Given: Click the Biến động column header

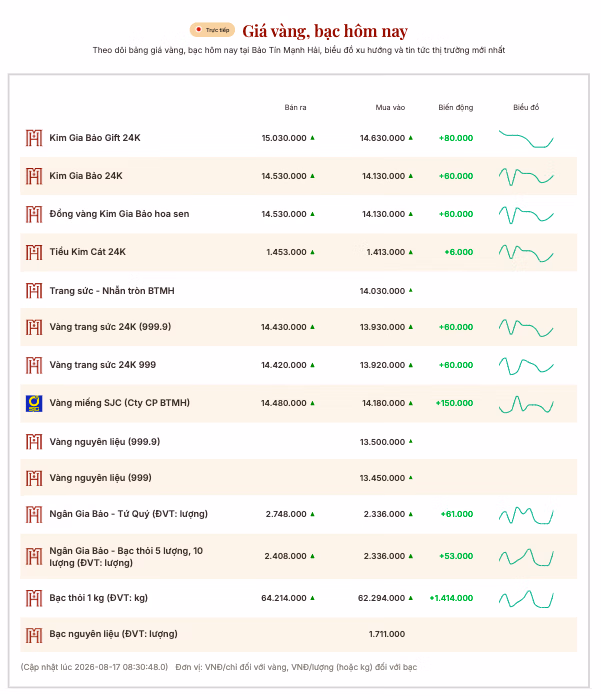Looking at the screenshot, I should coord(455,108).
